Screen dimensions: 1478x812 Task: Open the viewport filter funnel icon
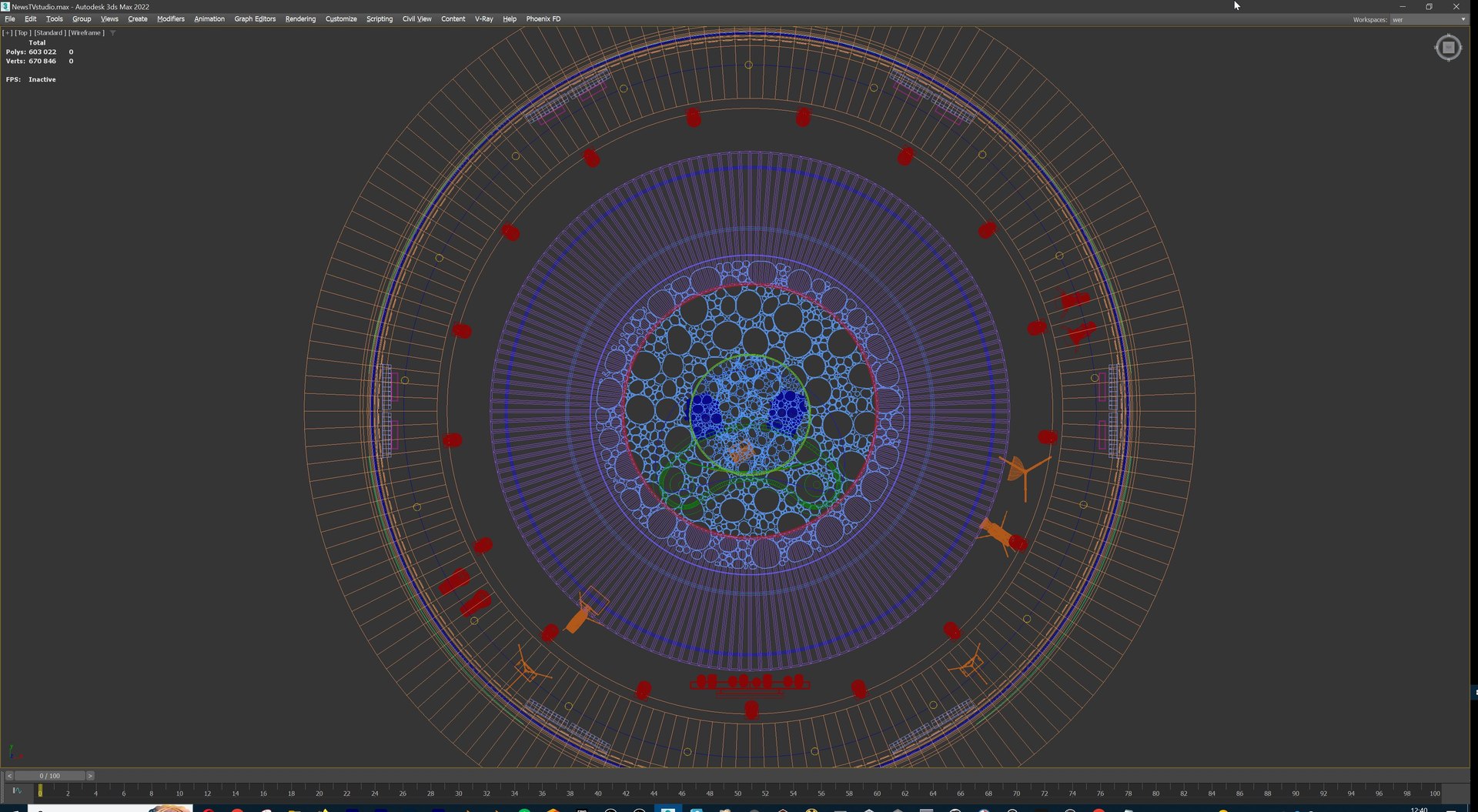pyautogui.click(x=113, y=33)
